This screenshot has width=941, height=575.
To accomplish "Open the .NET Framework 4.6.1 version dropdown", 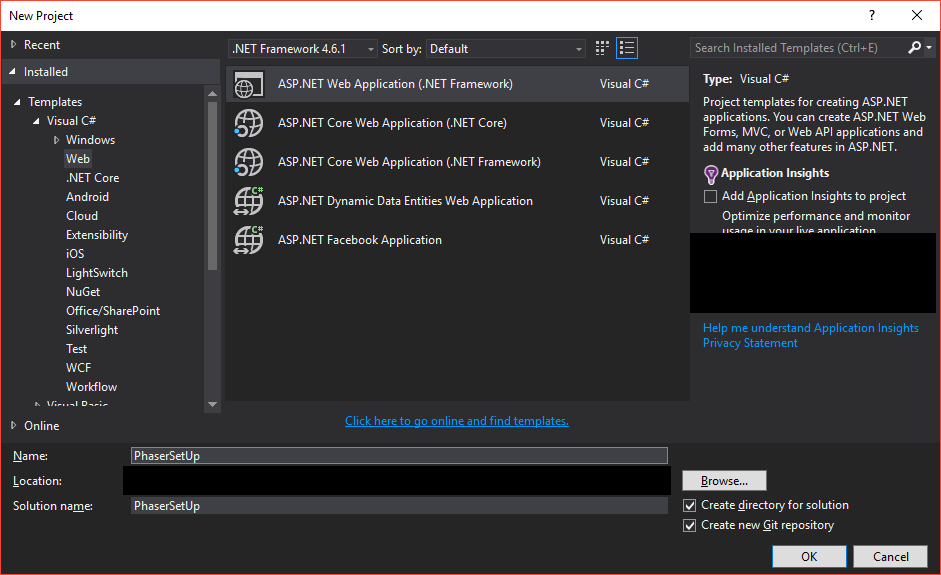I will [303, 49].
